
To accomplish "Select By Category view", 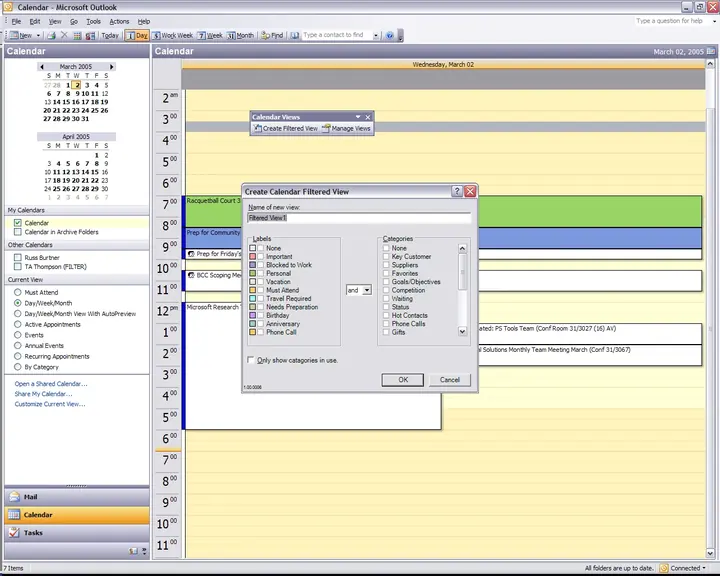I will (17, 367).
